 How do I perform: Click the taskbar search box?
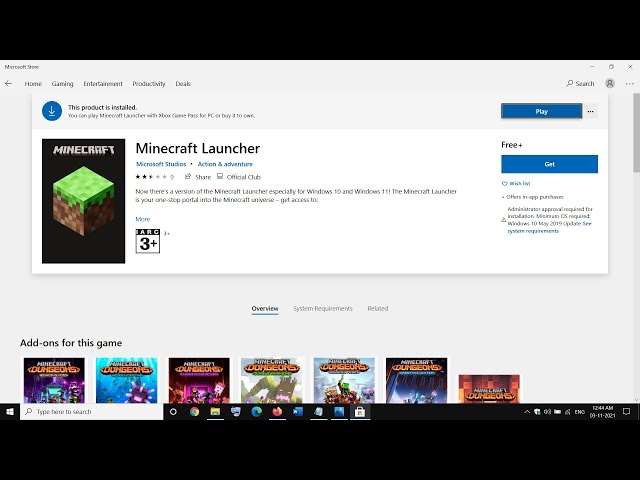click(x=91, y=412)
